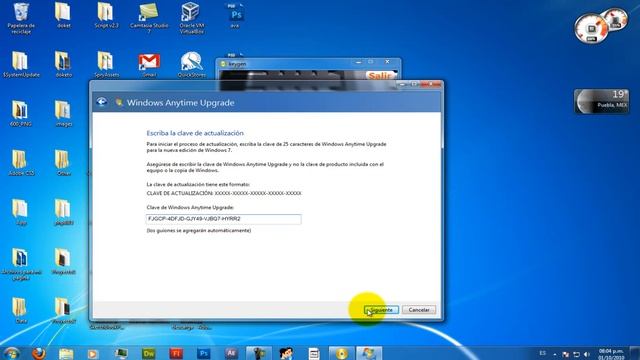Click the Windows Start orb
640x360 pixels.
click(11, 353)
